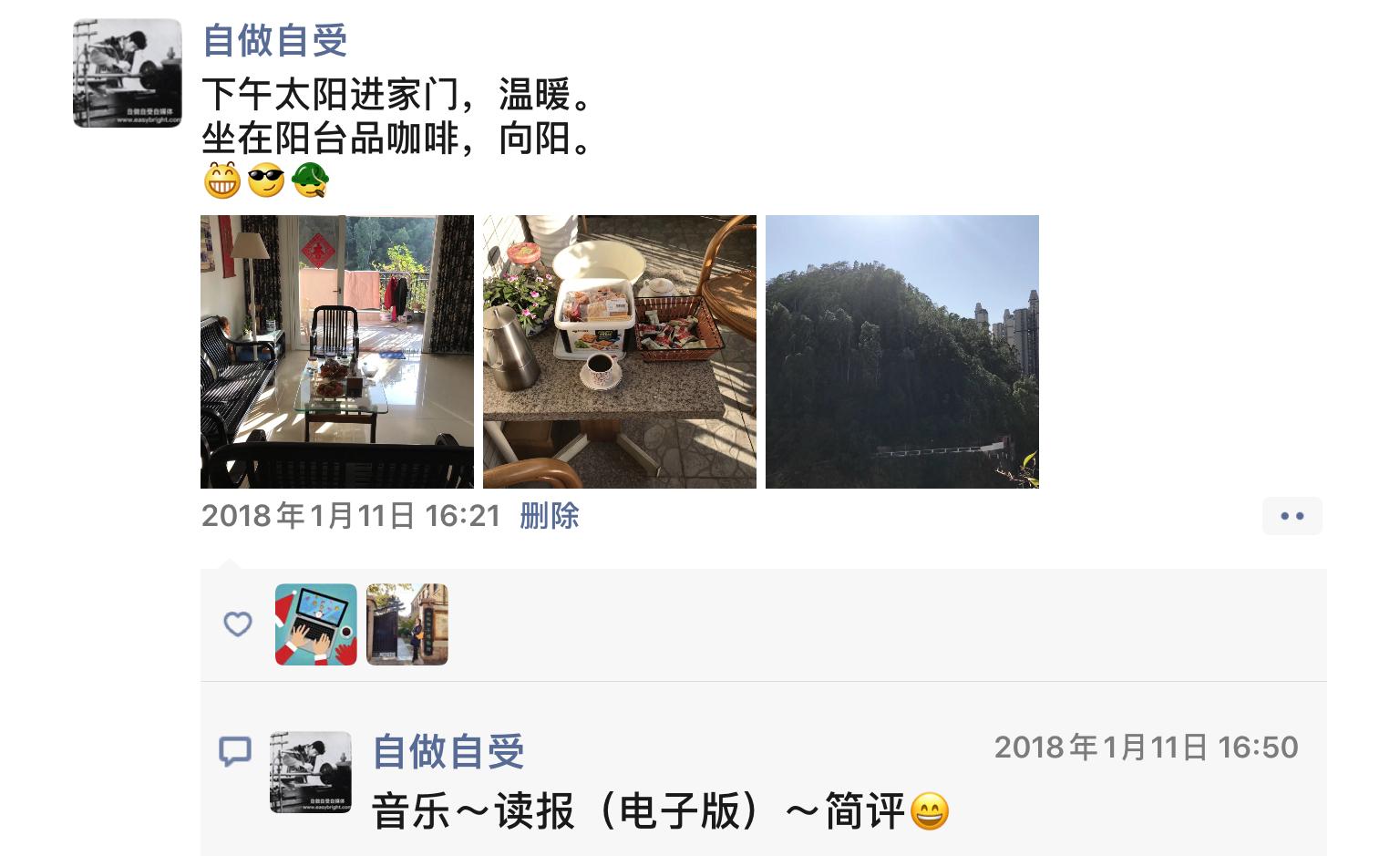Open the forested hillside photo
The height and width of the screenshot is (856, 1400).
point(902,352)
